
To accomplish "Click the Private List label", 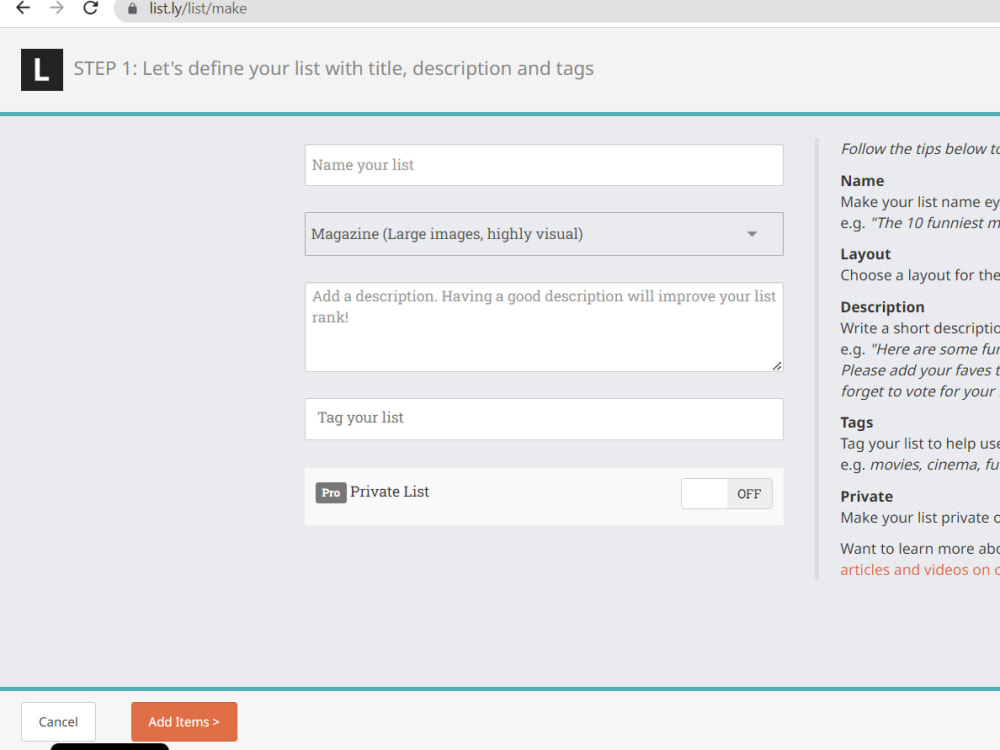I will click(390, 492).
